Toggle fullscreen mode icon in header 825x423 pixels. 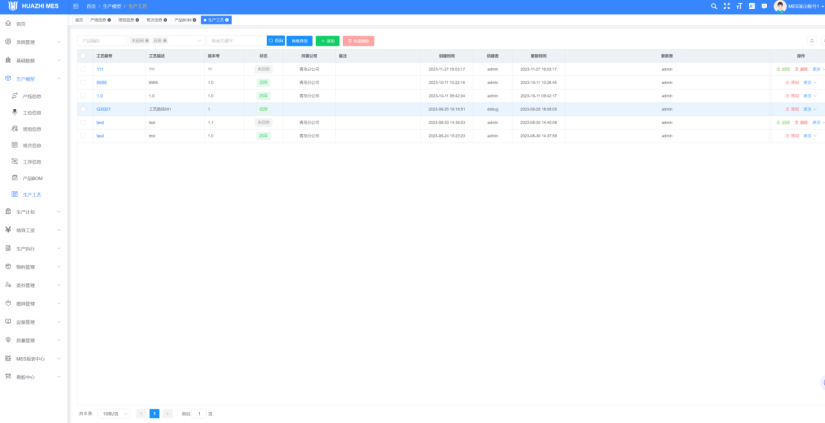point(727,6)
